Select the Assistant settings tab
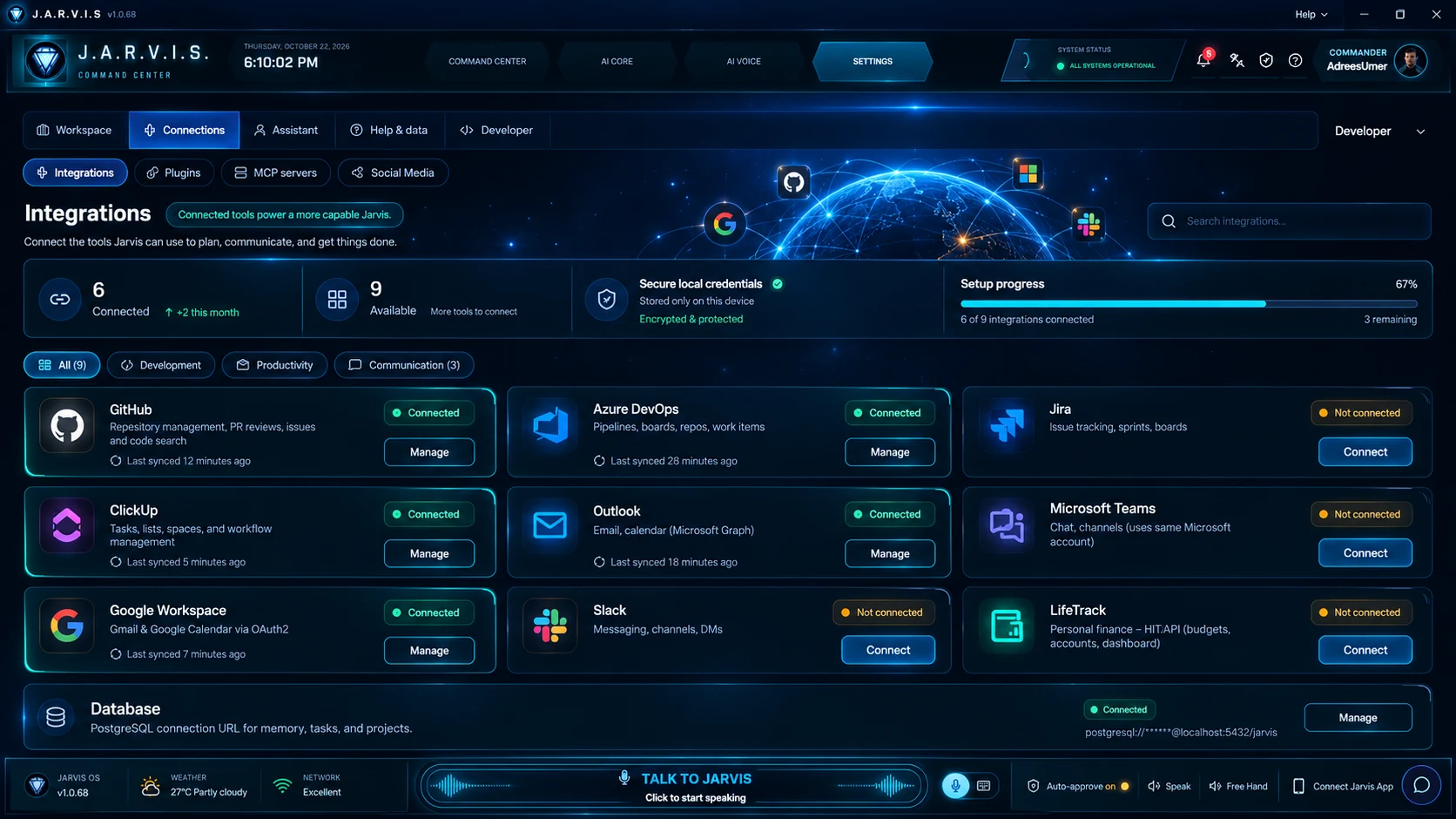The height and width of the screenshot is (819, 1456). click(x=286, y=130)
